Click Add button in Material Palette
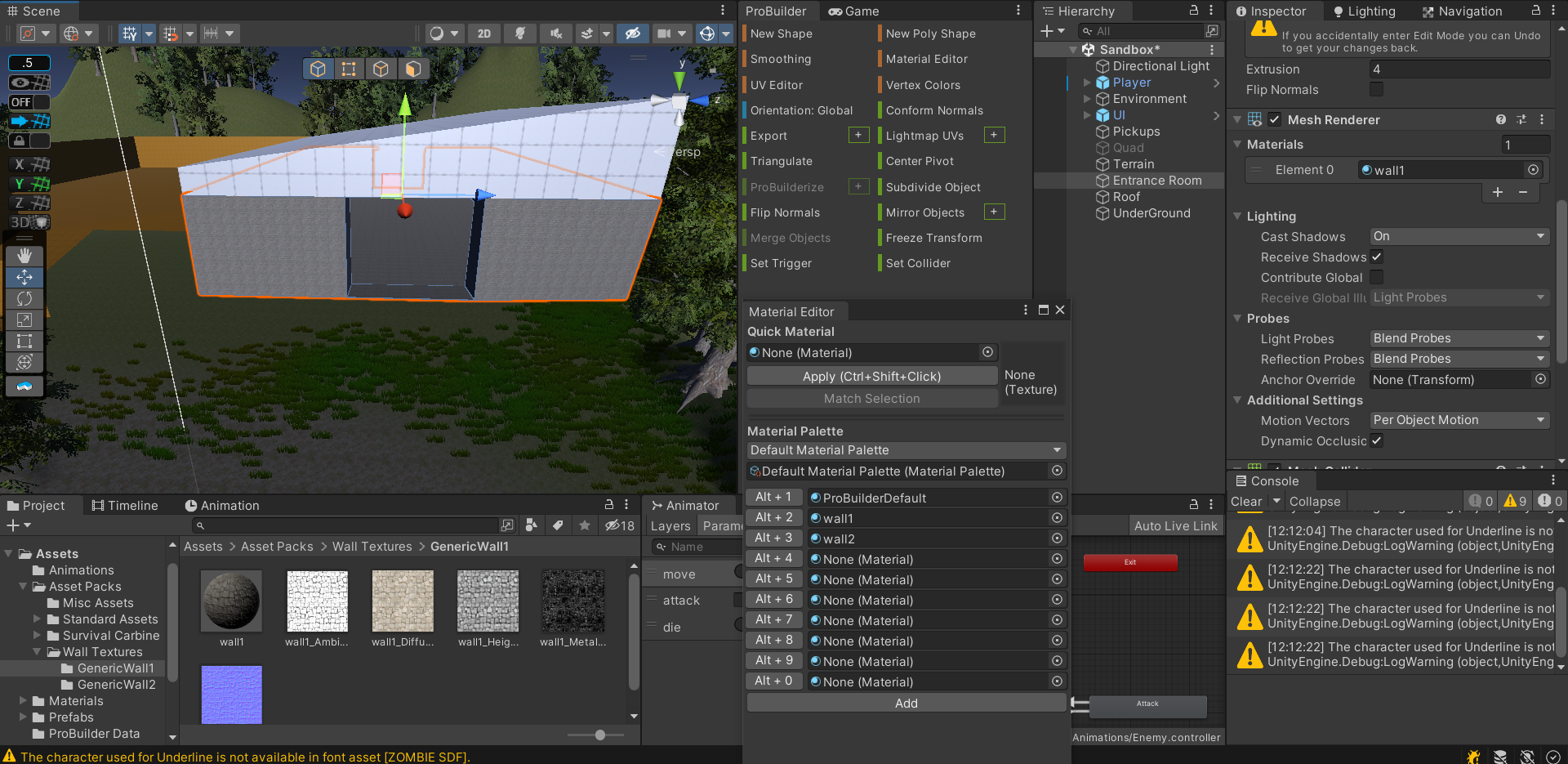 pyautogui.click(x=906, y=703)
